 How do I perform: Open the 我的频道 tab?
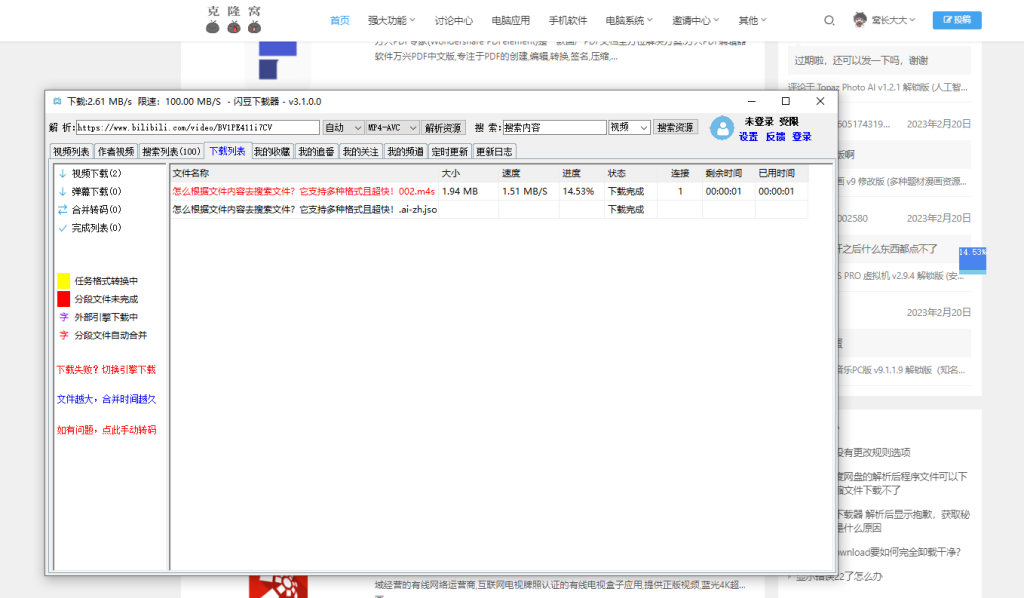(x=405, y=151)
